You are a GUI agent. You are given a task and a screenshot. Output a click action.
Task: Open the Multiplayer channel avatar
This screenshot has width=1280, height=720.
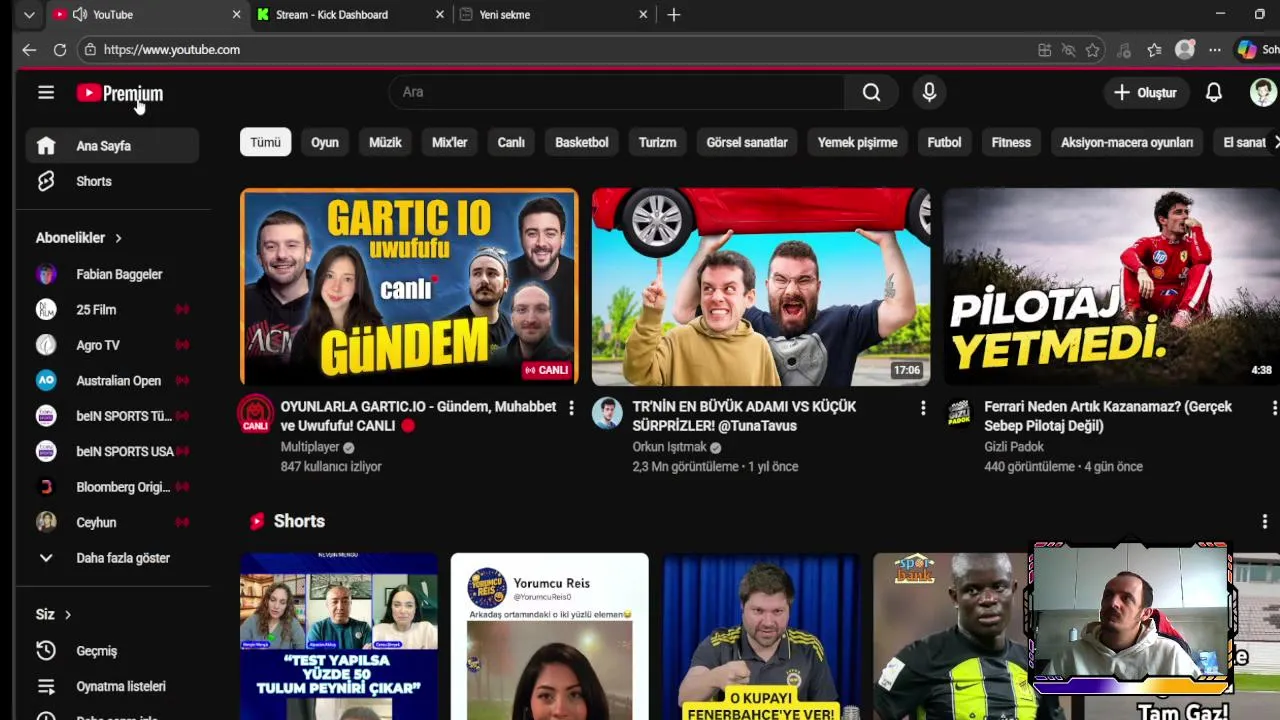tap(255, 414)
